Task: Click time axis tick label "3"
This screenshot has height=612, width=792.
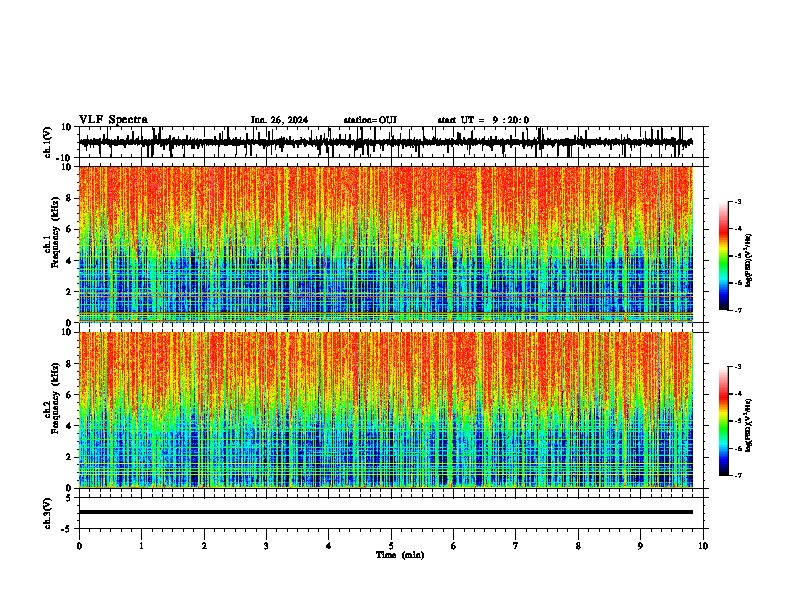Action: [x=266, y=546]
